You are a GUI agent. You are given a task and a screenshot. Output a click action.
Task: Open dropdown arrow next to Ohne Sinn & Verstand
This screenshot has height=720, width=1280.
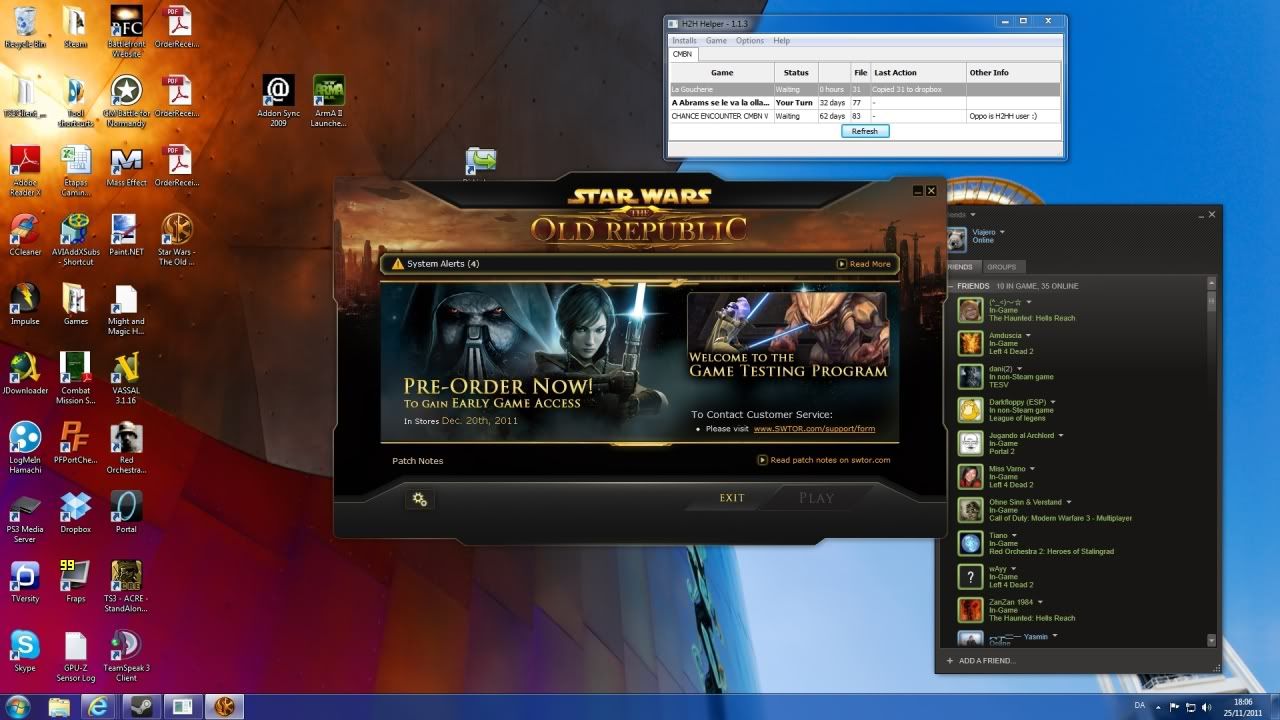coord(1069,502)
